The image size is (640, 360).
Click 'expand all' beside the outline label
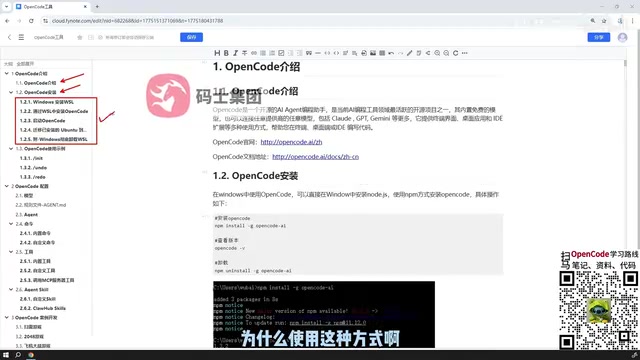click(x=25, y=64)
